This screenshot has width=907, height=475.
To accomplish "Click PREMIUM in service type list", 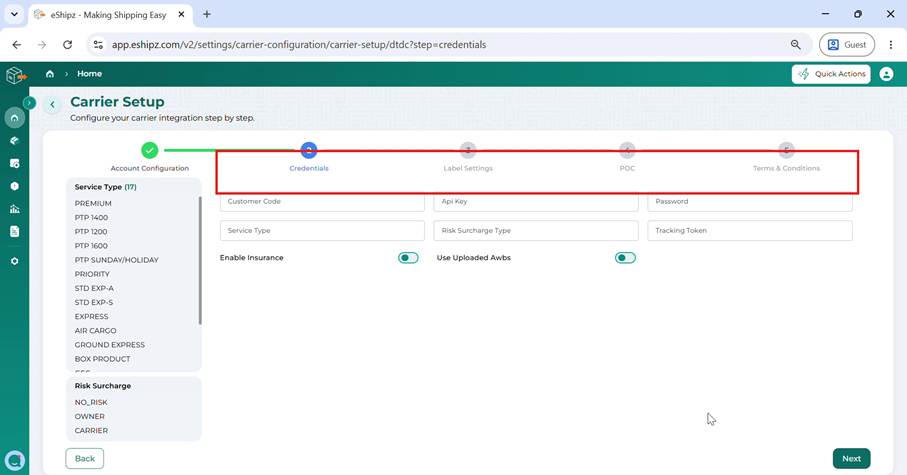I will (x=93, y=204).
